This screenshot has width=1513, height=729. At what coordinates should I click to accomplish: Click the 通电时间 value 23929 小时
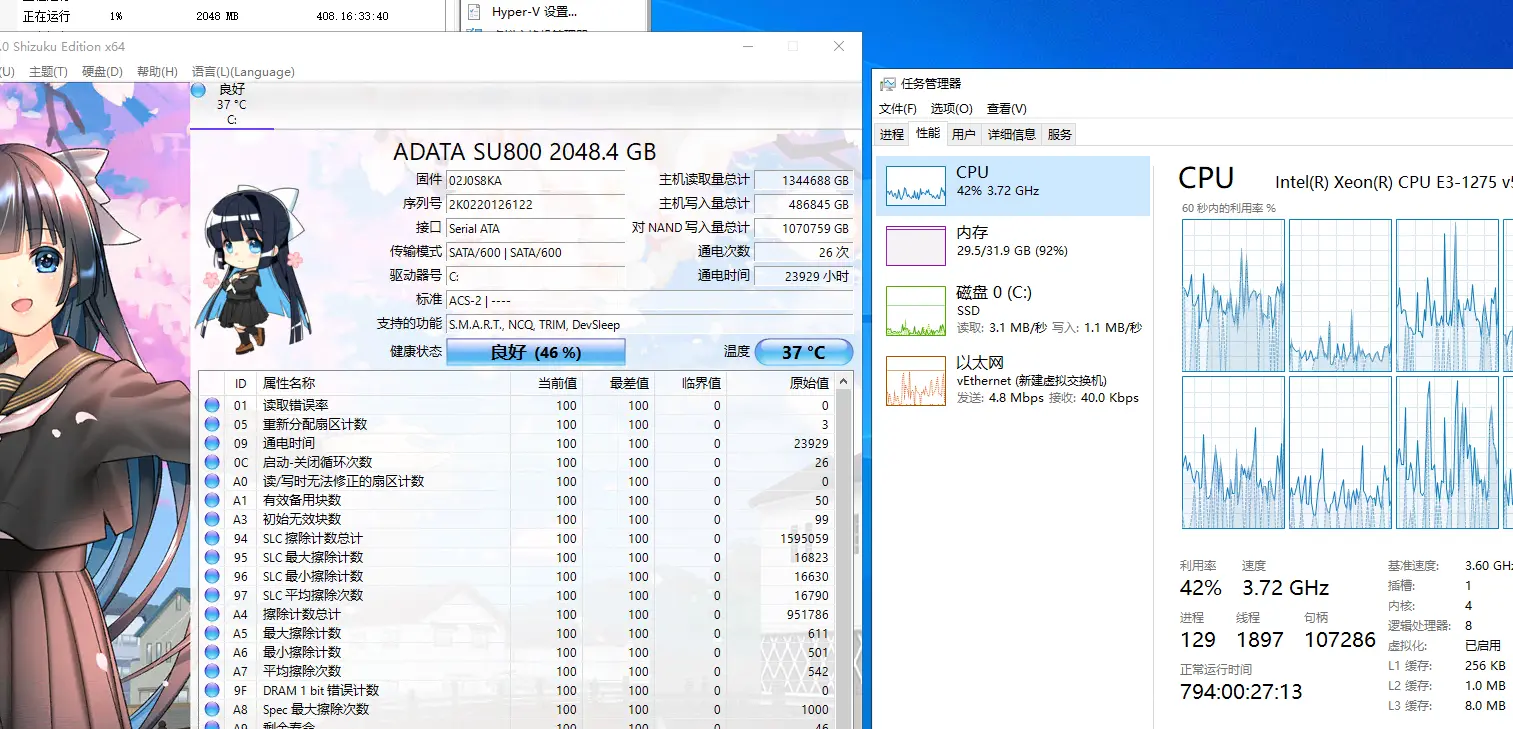click(804, 276)
